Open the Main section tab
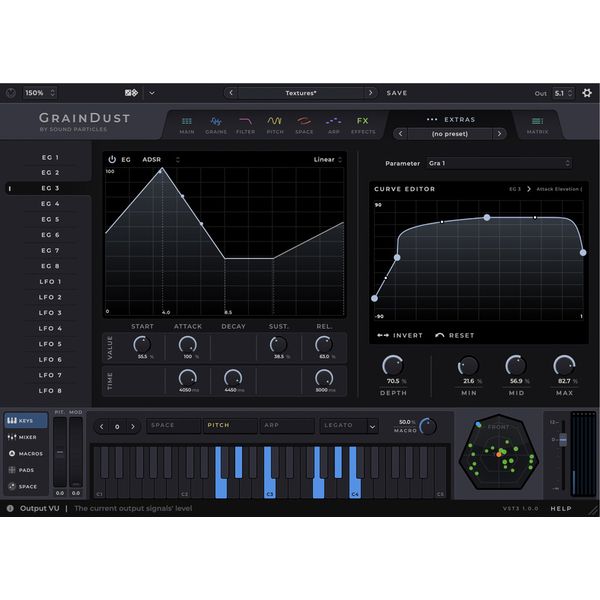Viewport: 600px width, 600px height. coord(187,125)
